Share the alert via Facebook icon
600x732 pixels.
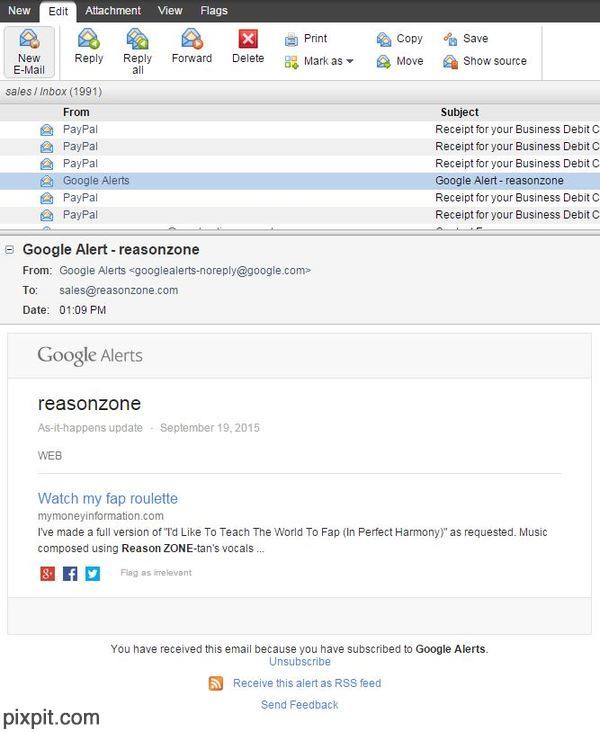coord(70,574)
